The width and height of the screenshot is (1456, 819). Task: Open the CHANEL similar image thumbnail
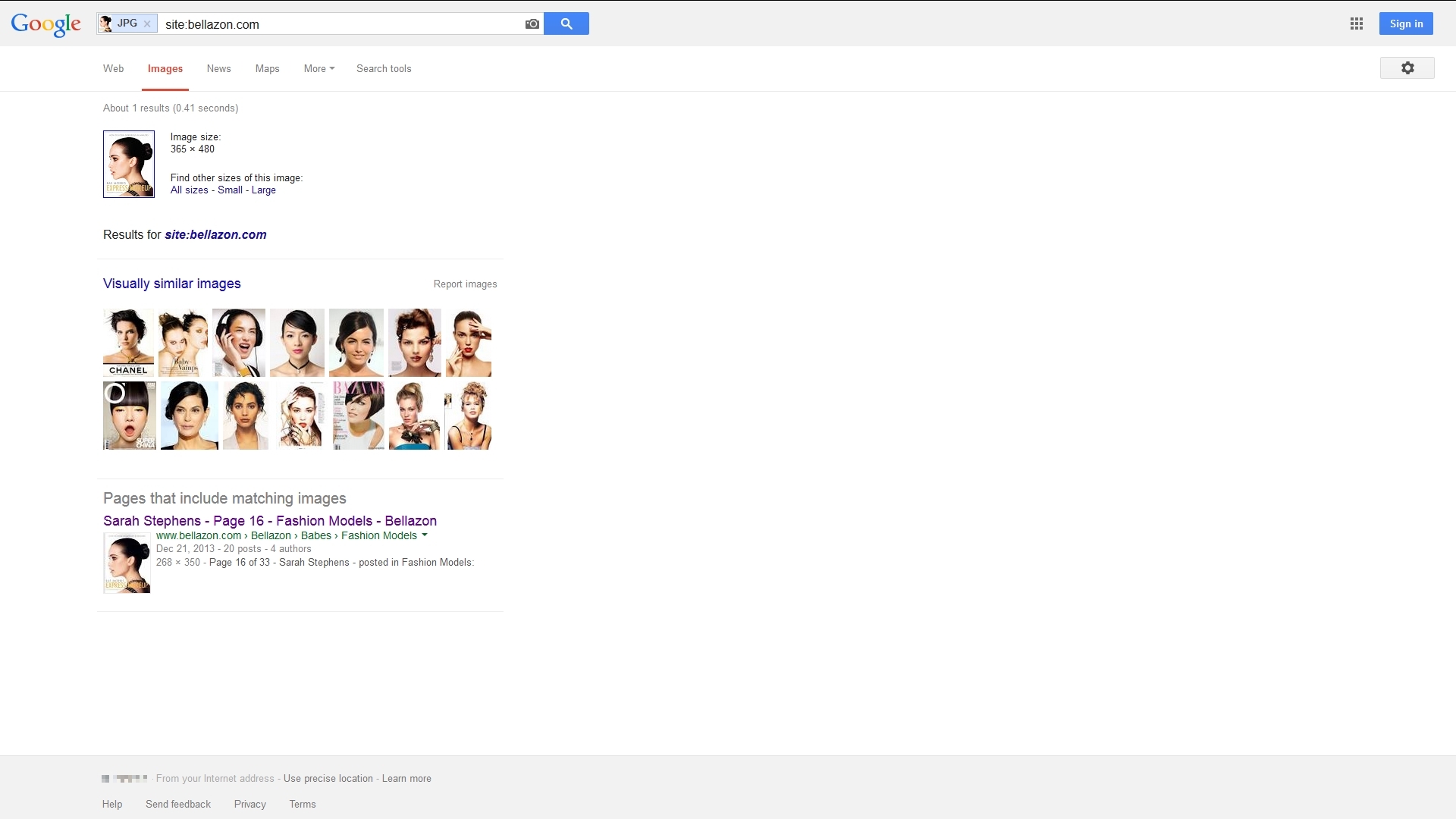click(128, 342)
